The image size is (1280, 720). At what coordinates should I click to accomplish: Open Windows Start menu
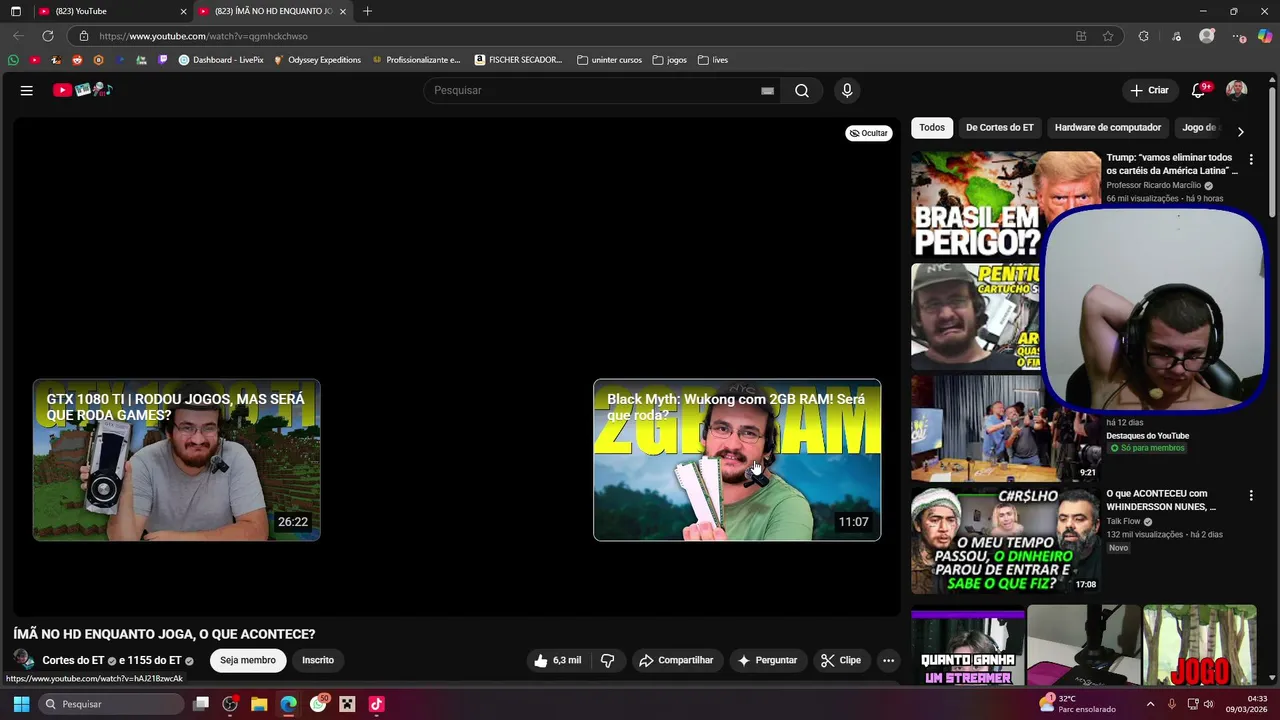21,704
